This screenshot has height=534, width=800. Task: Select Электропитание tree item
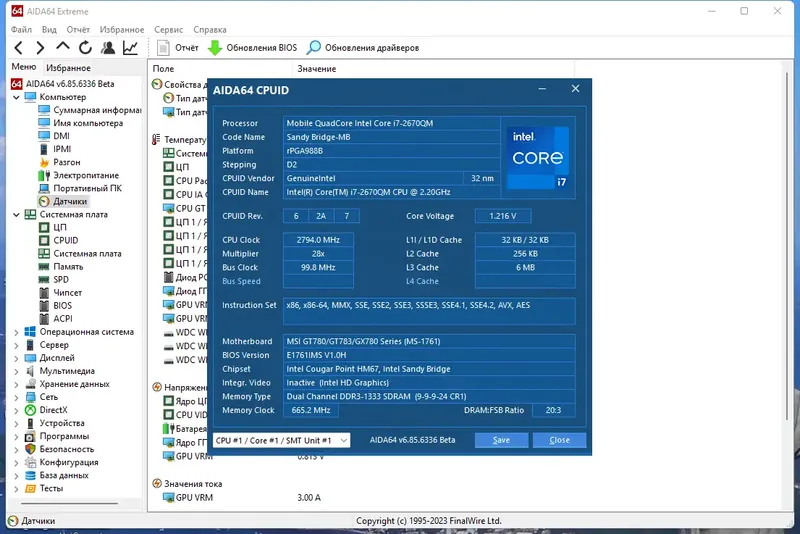coord(79,175)
